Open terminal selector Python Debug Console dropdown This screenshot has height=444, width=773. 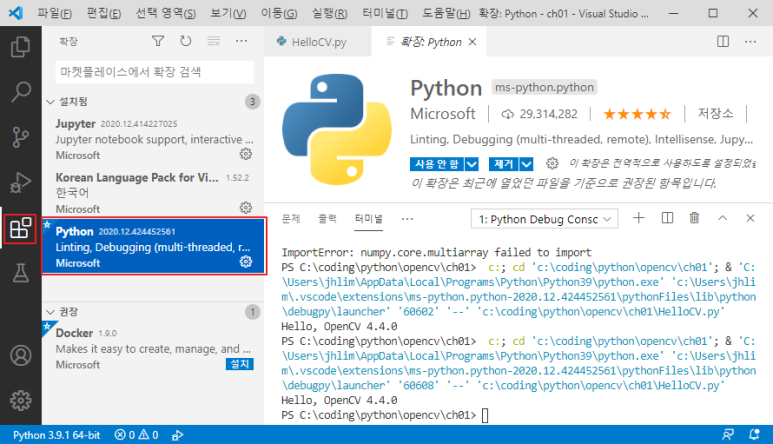(x=544, y=219)
